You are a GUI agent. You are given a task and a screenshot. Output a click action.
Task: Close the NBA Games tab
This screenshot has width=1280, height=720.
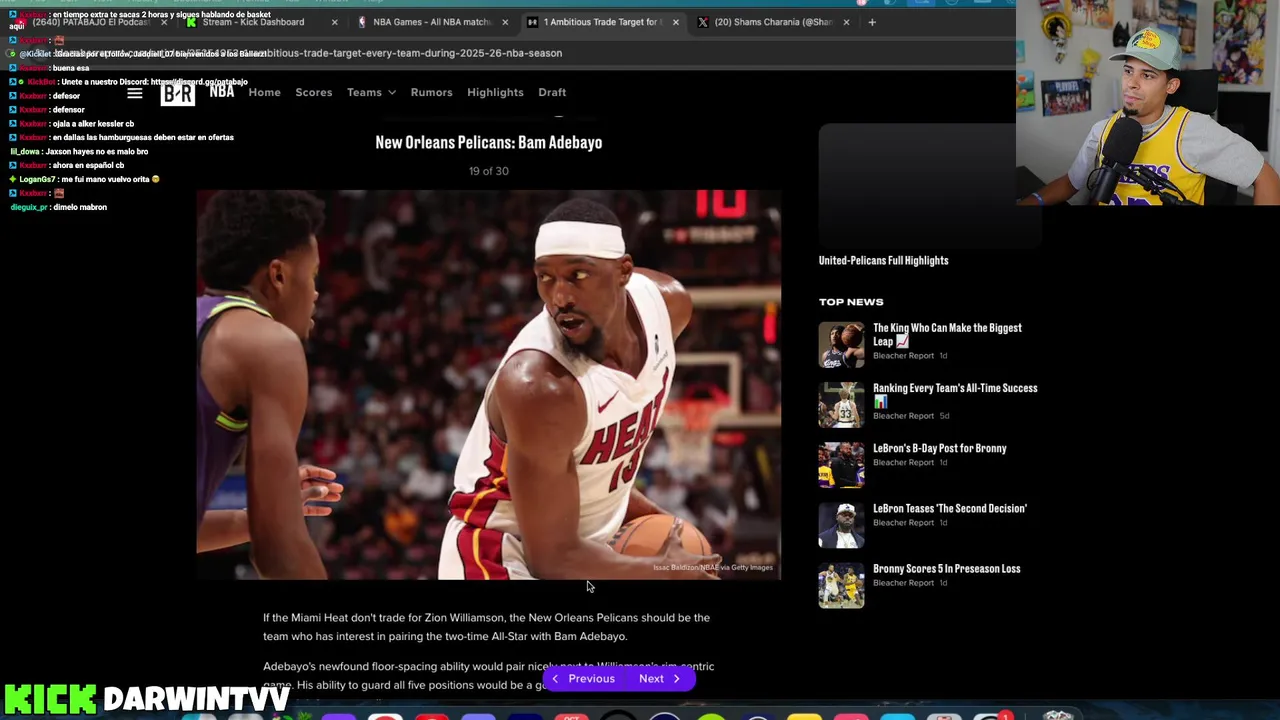tap(505, 22)
